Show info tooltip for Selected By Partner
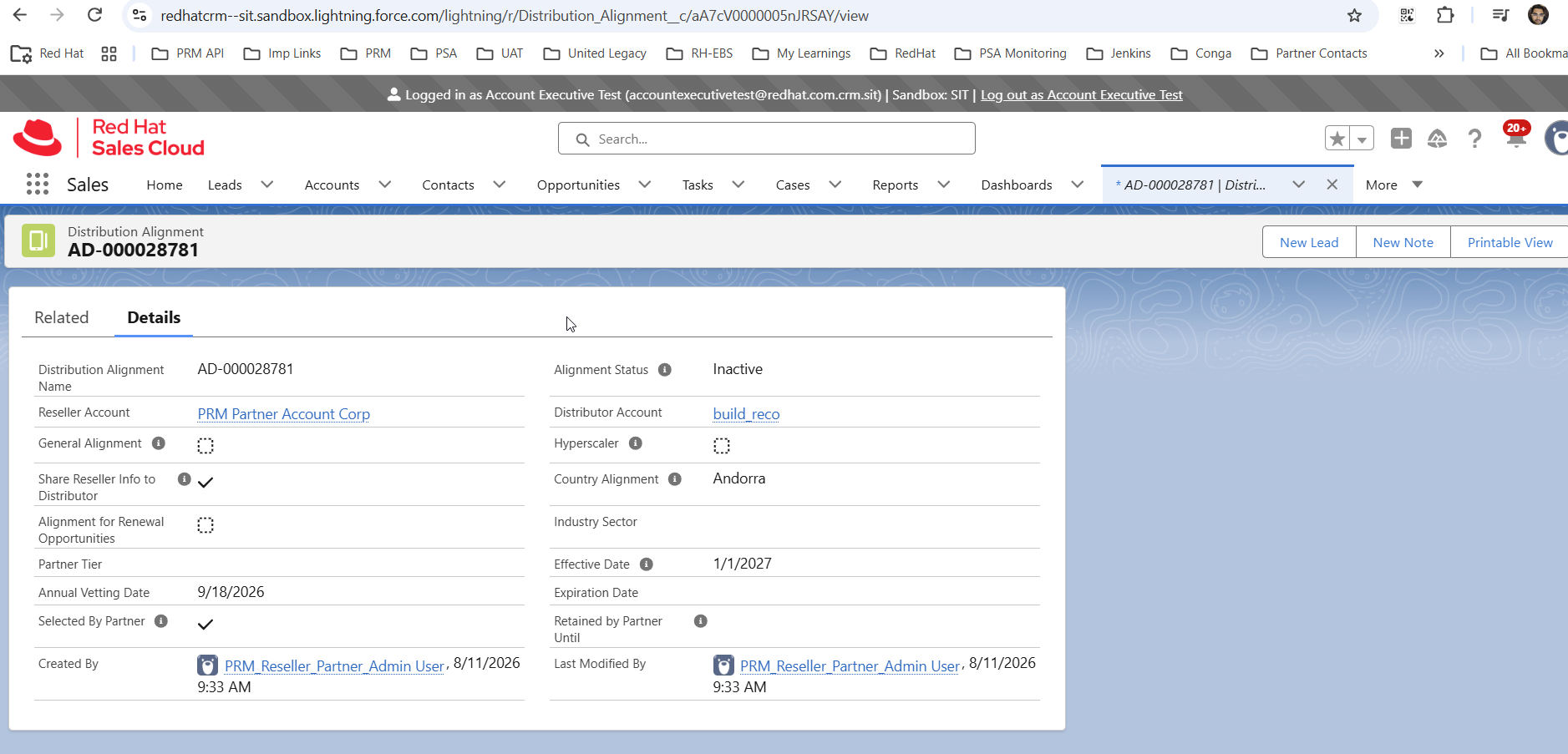The width and height of the screenshot is (1568, 754). 161,621
